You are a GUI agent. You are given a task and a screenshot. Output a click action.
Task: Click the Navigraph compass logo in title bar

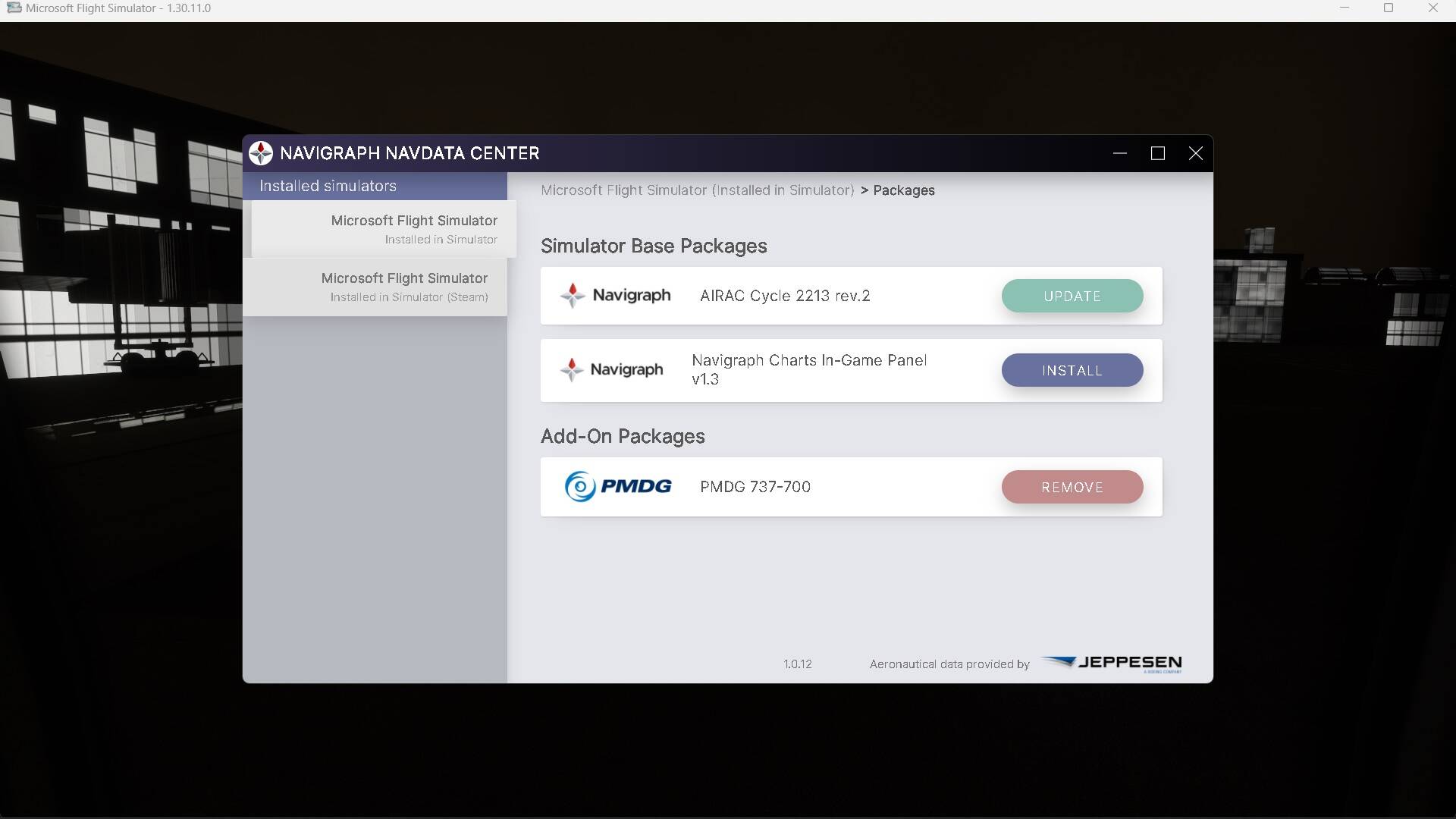[x=261, y=153]
